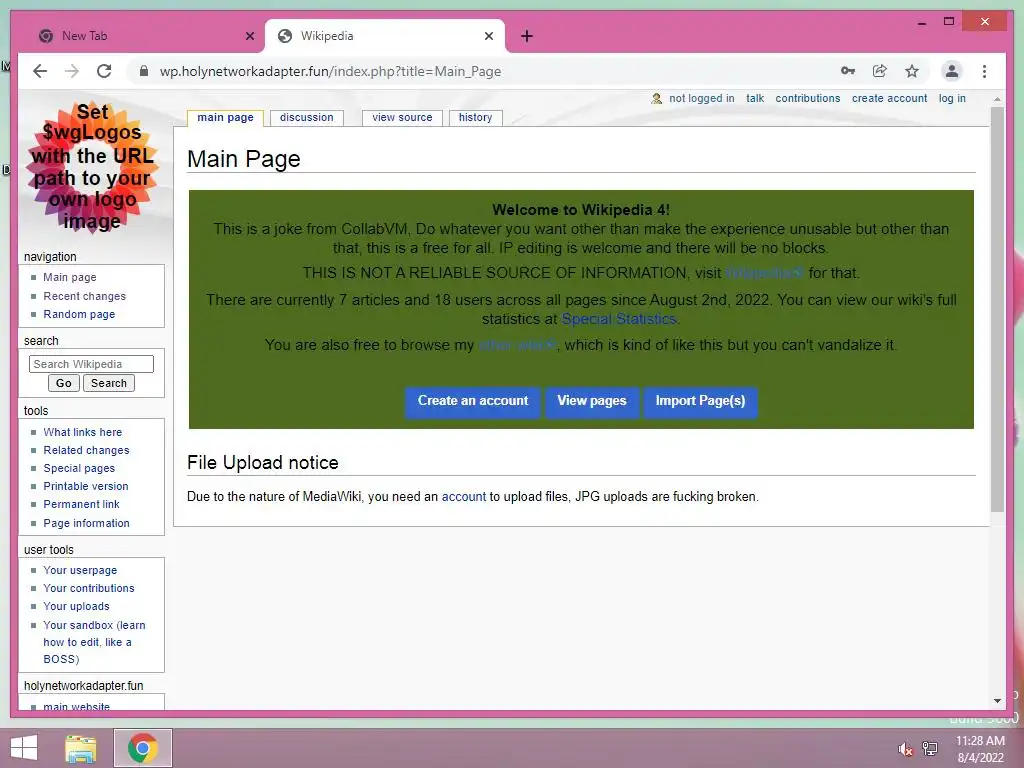Click the Search button in sidebar
The height and width of the screenshot is (768, 1024).
pos(108,383)
